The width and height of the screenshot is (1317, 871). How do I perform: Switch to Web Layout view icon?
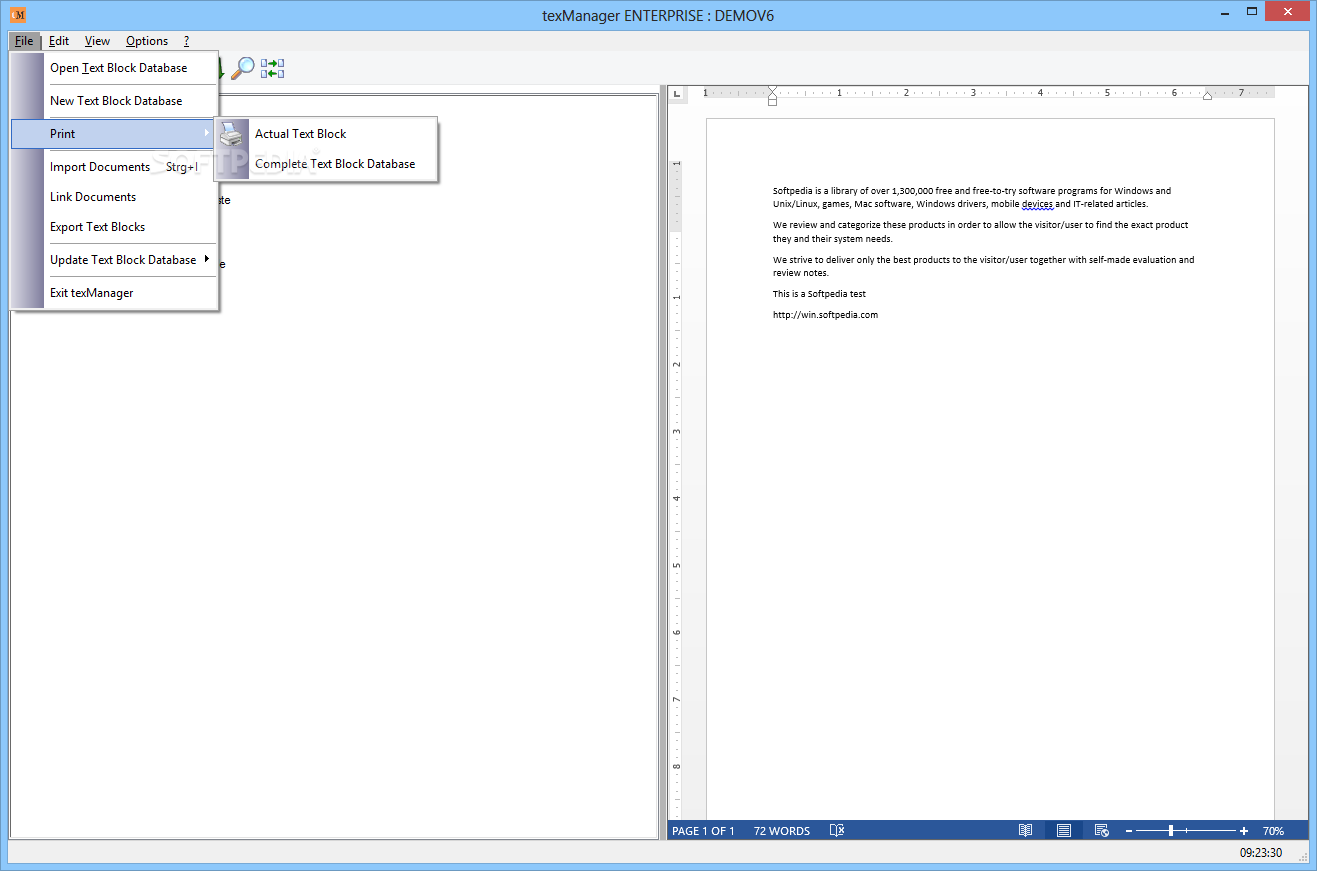tap(1101, 831)
